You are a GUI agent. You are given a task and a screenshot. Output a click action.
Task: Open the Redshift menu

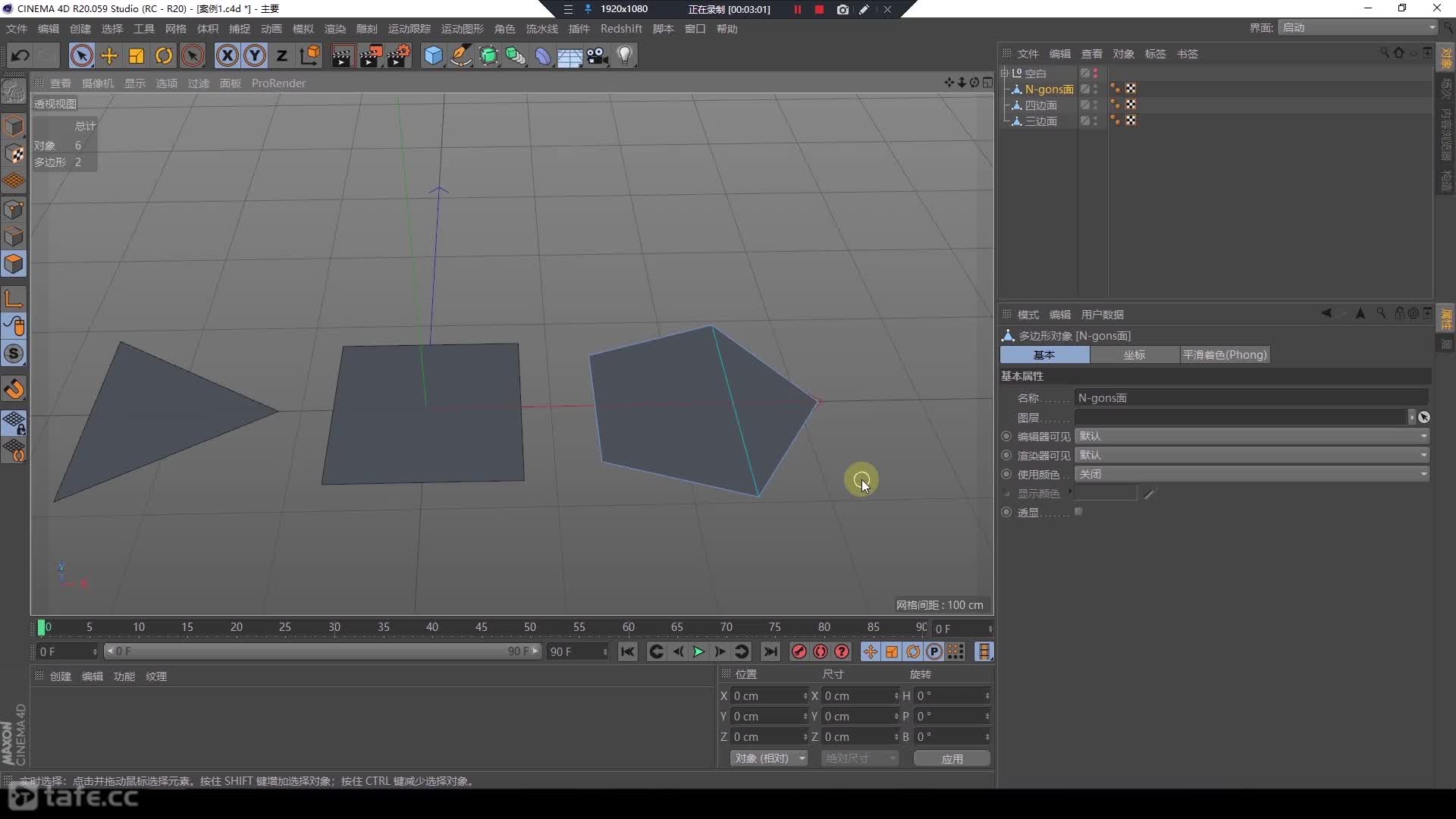[x=621, y=29]
